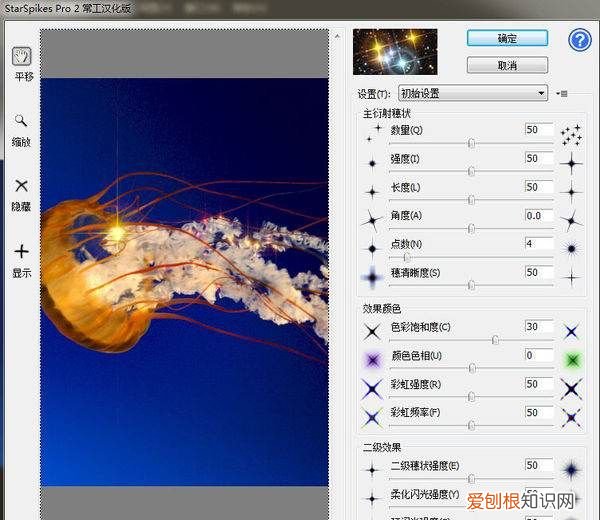Click the 色彩饱和度 slider handle
The image size is (600, 520).
tap(496, 340)
